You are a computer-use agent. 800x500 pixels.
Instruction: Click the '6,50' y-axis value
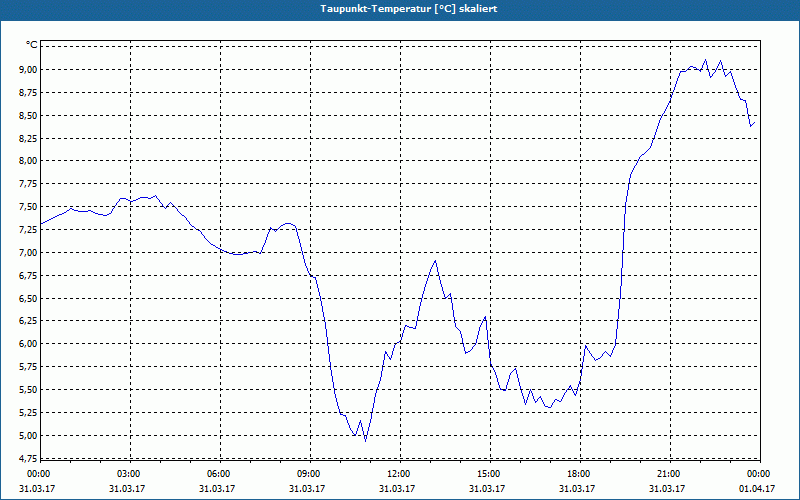click(28, 298)
